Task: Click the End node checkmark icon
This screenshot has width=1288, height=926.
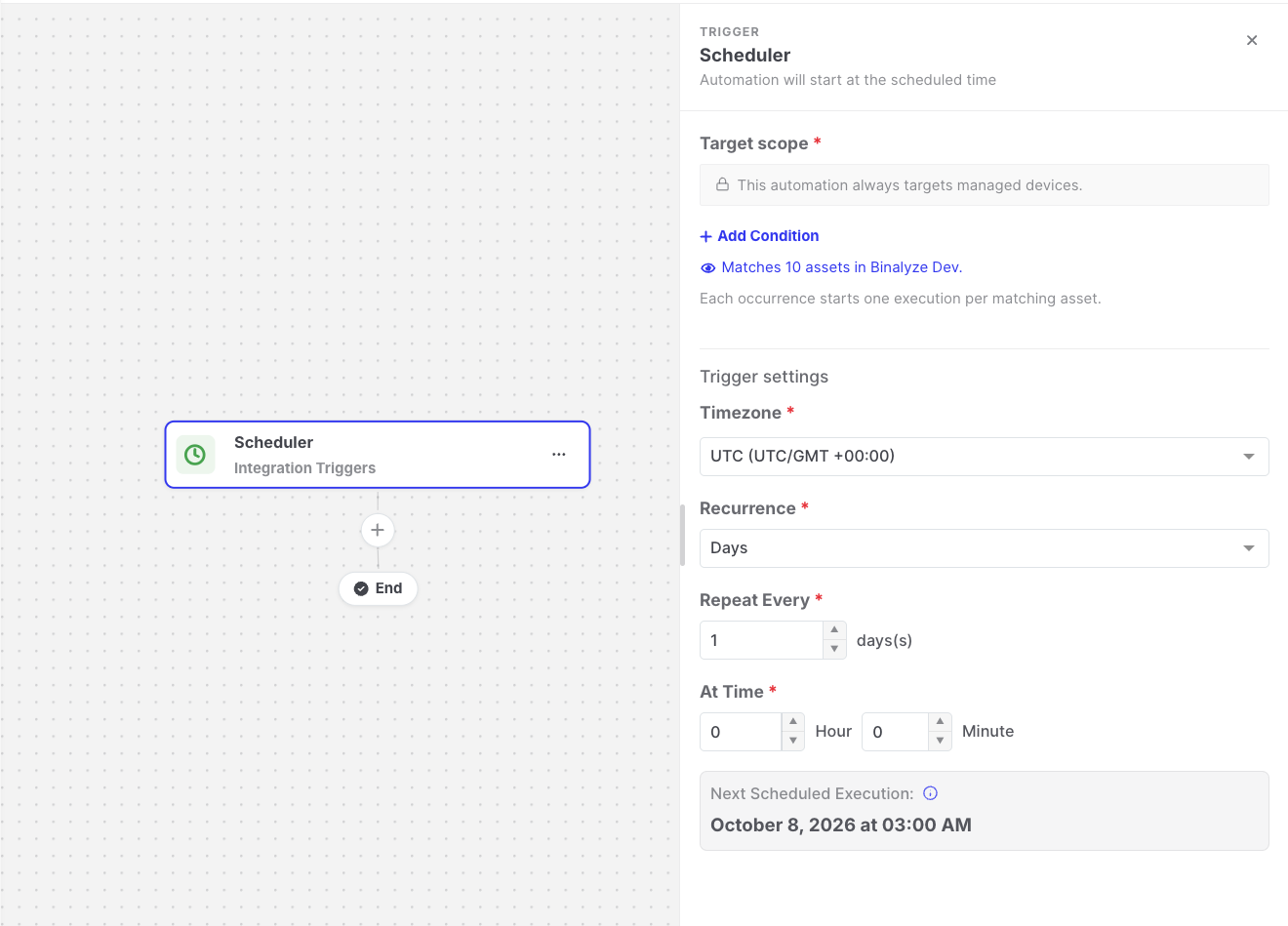Action: coord(361,588)
